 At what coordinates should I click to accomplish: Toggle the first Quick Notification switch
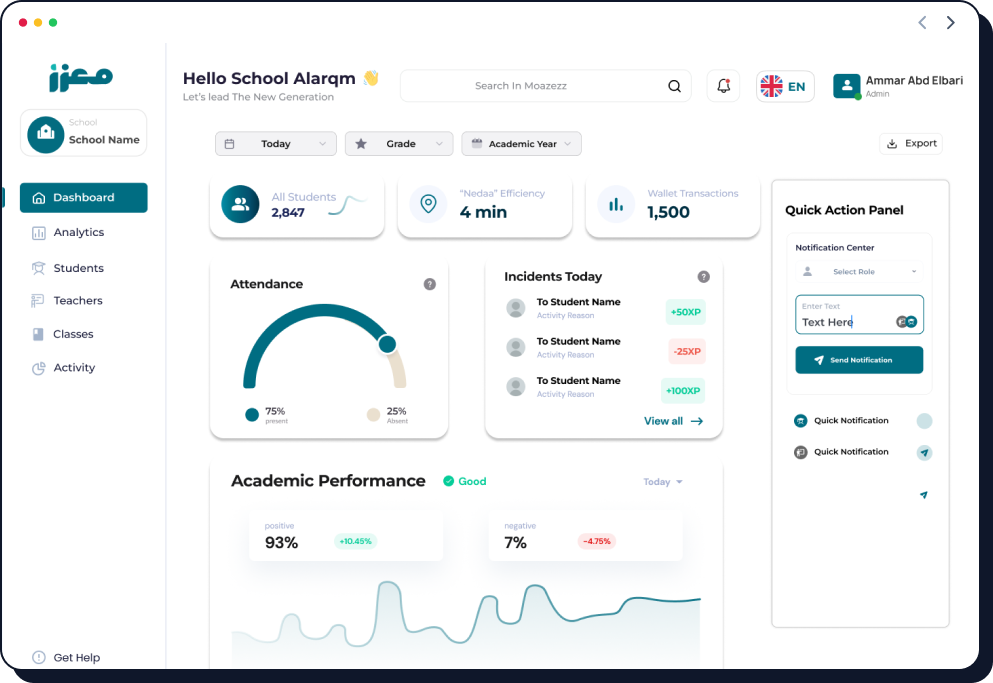tap(923, 420)
